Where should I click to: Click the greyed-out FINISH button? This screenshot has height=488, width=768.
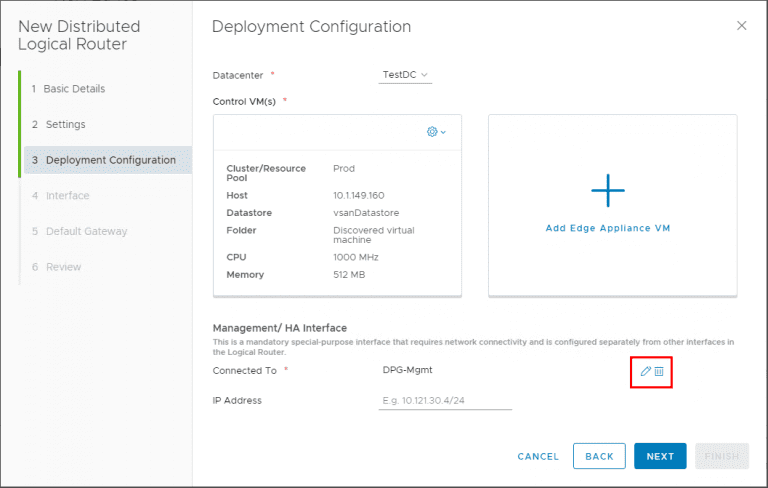721,456
